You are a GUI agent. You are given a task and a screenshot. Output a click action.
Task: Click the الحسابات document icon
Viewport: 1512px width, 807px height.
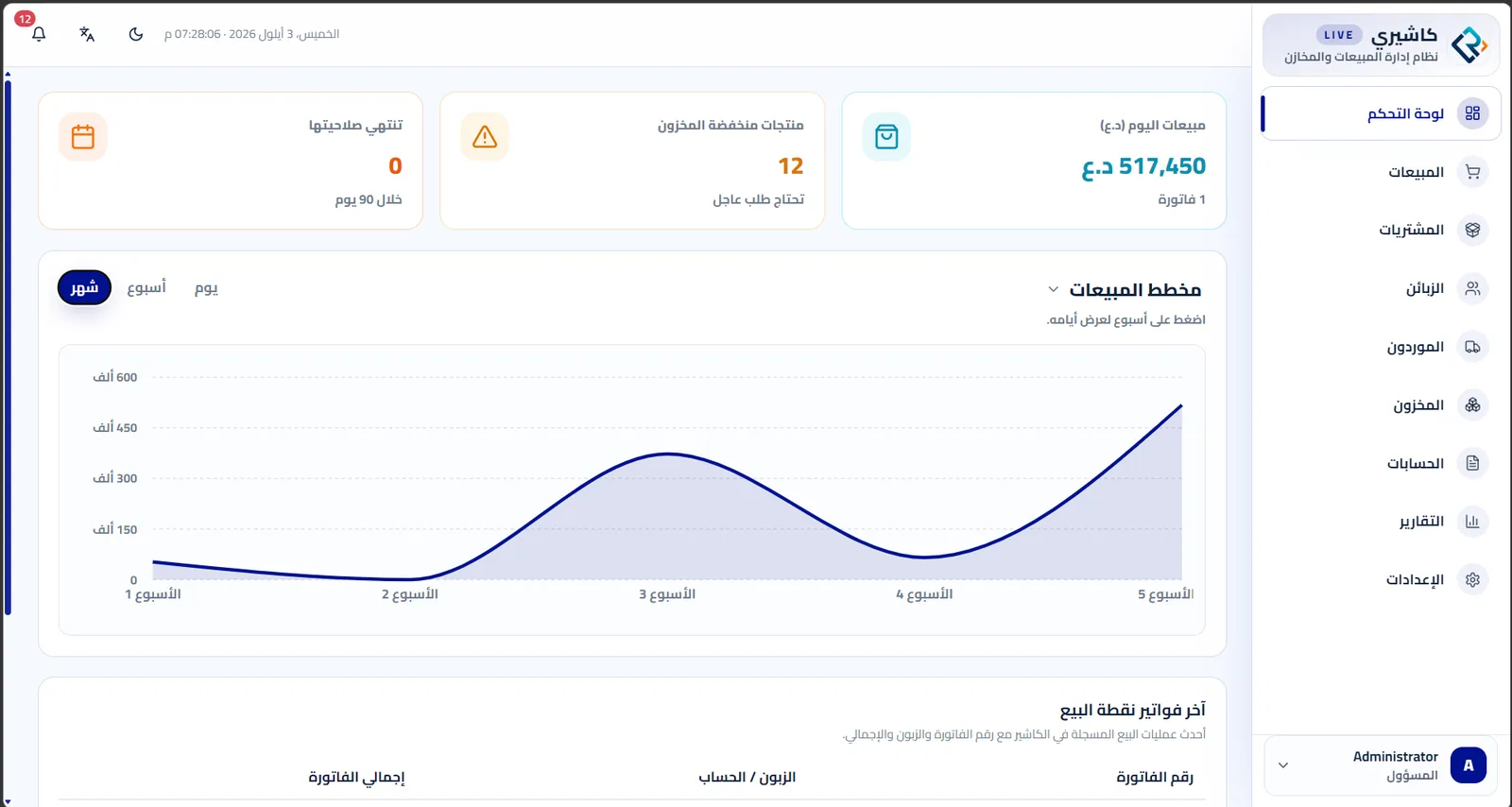1472,463
